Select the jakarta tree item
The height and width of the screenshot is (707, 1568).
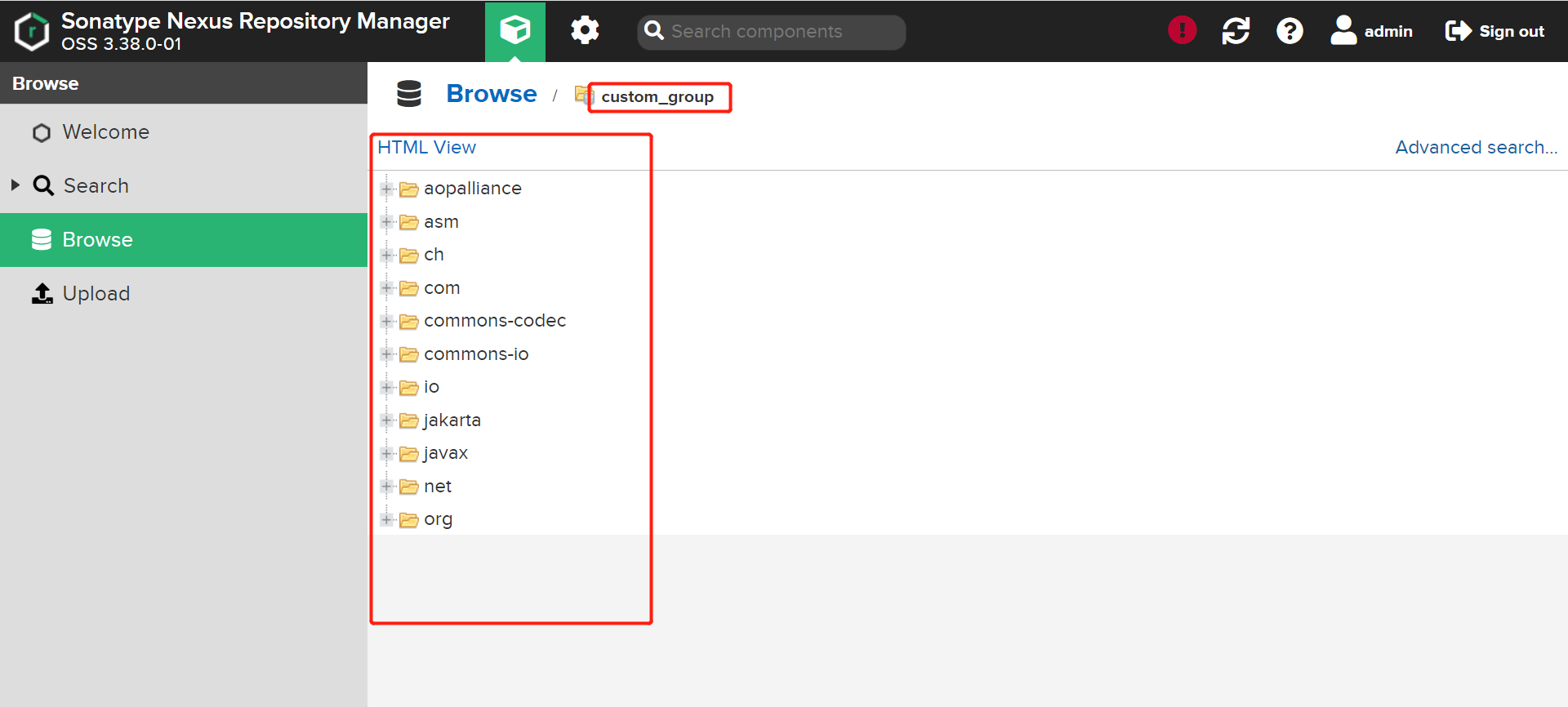click(452, 420)
